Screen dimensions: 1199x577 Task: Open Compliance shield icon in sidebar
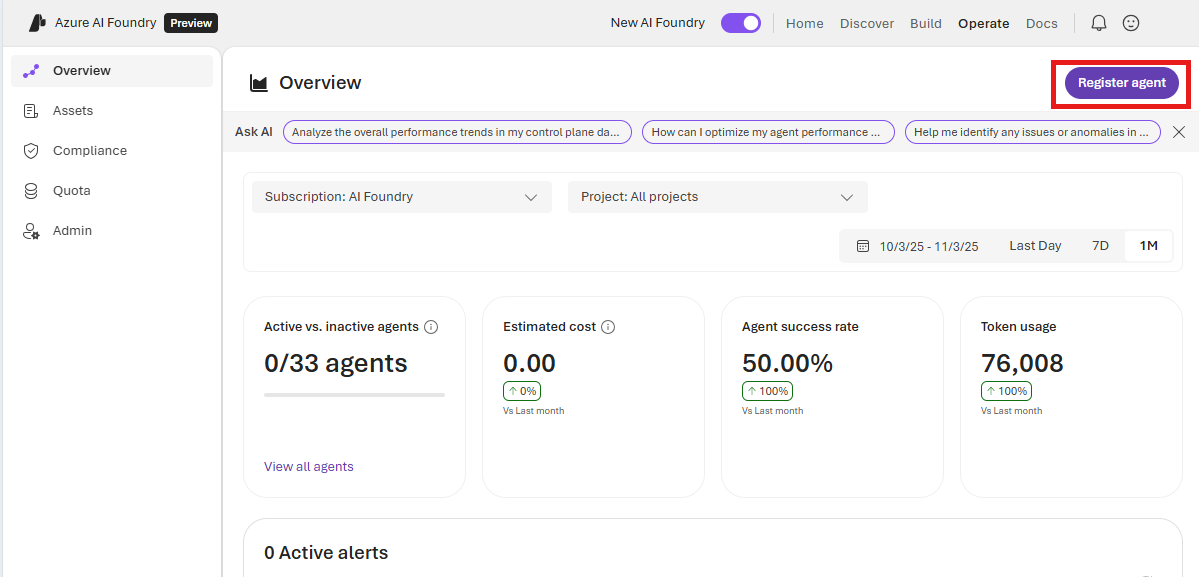click(31, 151)
